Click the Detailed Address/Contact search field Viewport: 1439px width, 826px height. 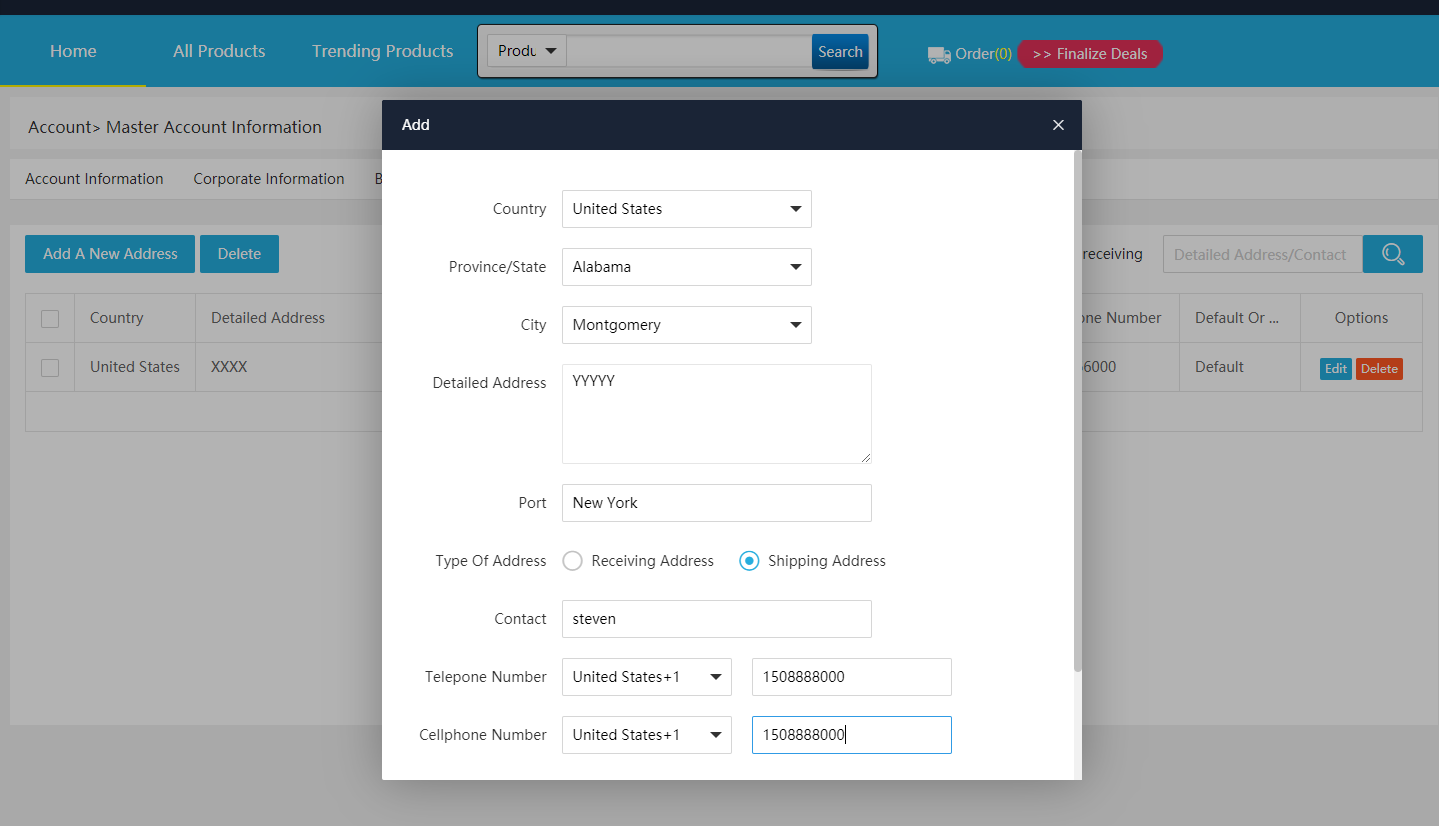pyautogui.click(x=1263, y=254)
